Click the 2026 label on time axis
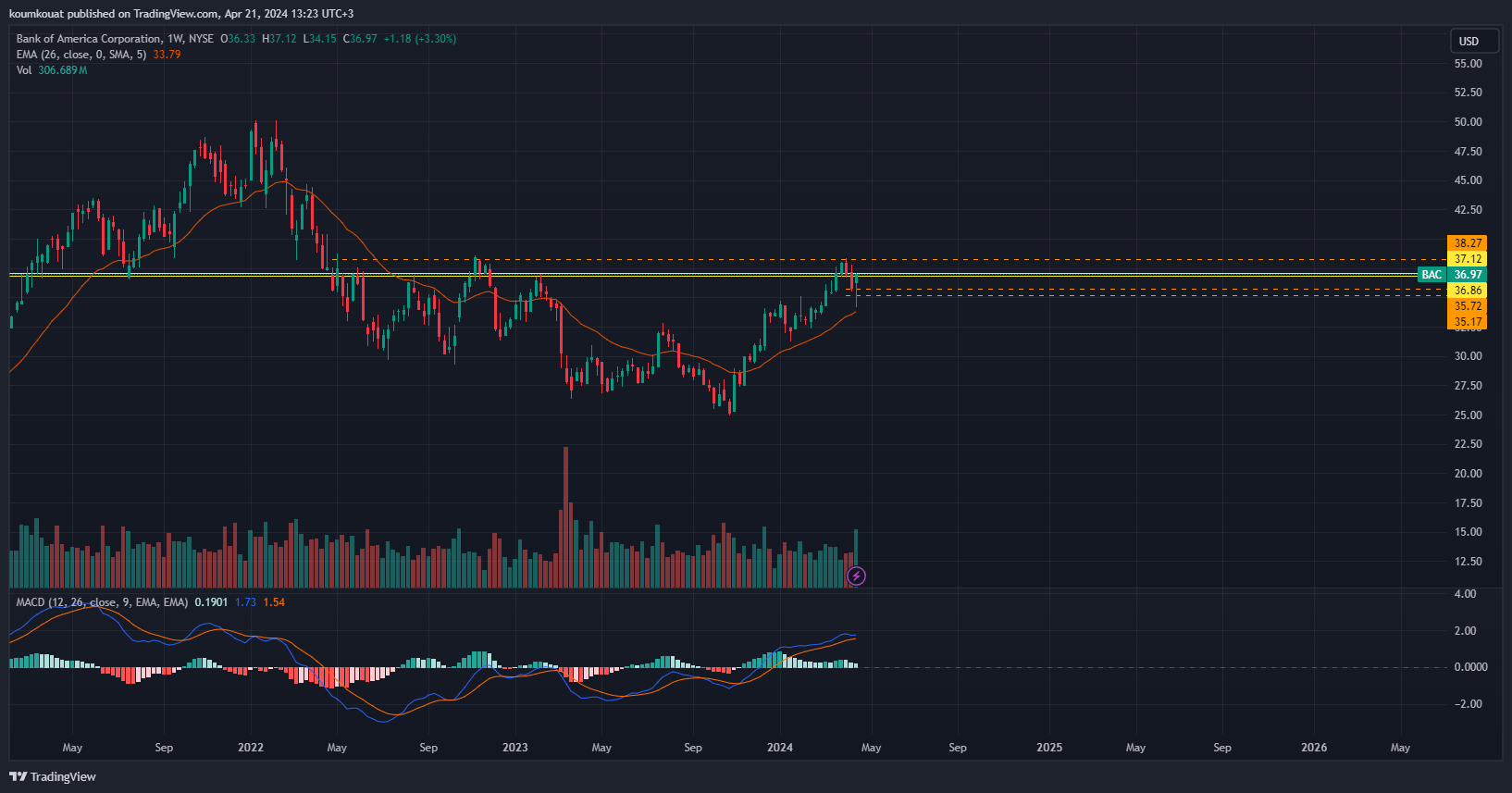Screen dimensions: 1512x793 [1314, 748]
